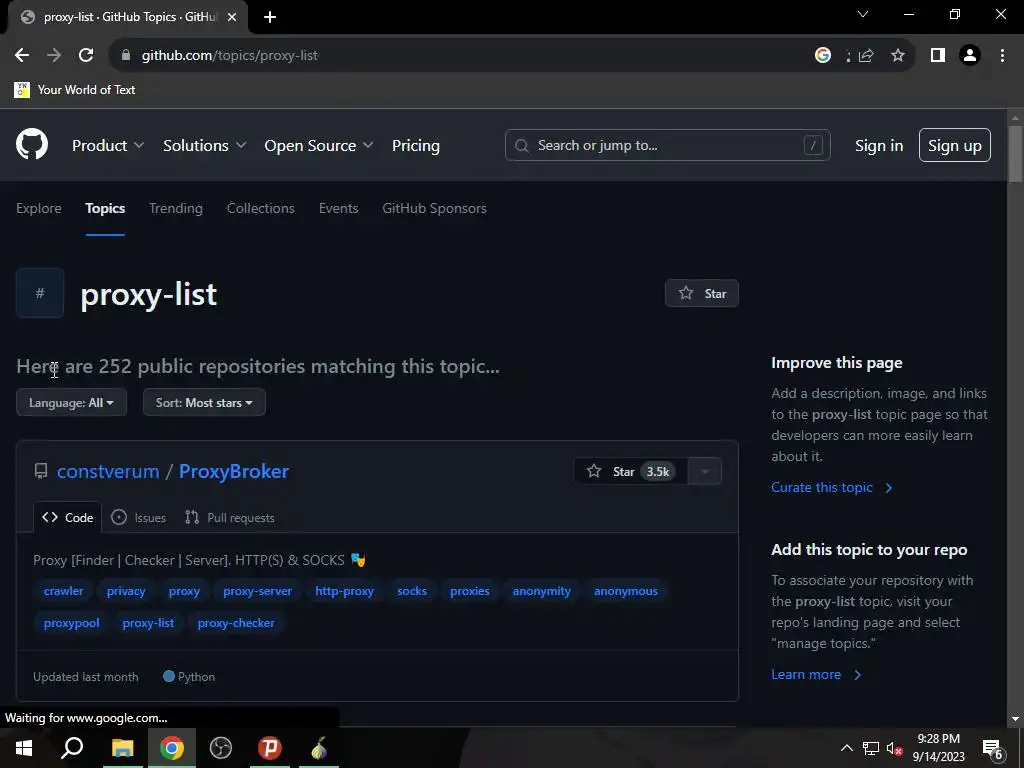Viewport: 1024px width, 768px height.
Task: Open the browser side panel icon
Action: pyautogui.click(x=938, y=56)
